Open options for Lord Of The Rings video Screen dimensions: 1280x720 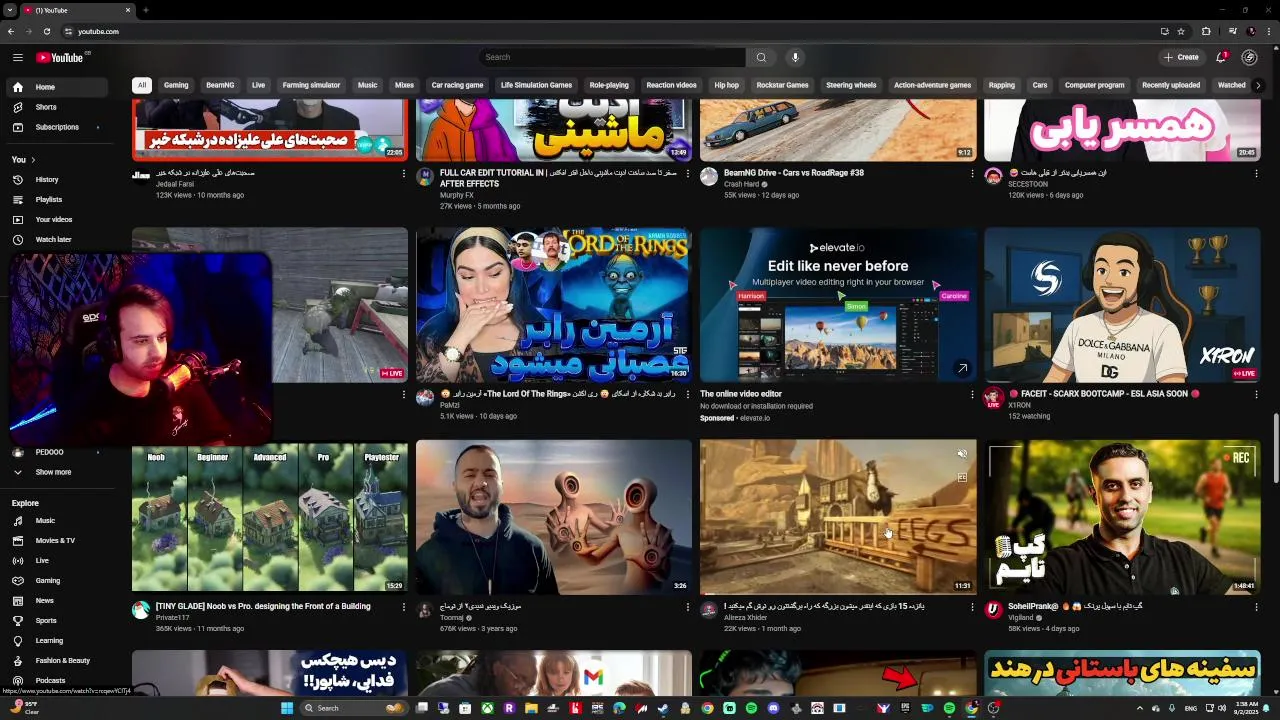(x=688, y=394)
